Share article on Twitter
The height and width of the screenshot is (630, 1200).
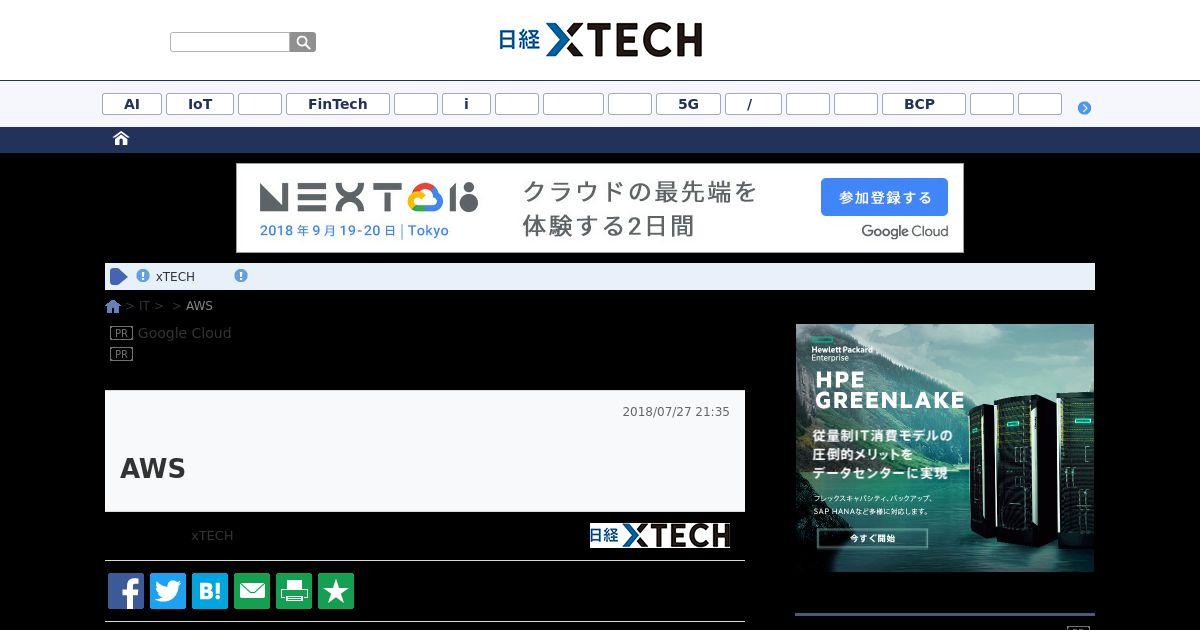point(168,591)
